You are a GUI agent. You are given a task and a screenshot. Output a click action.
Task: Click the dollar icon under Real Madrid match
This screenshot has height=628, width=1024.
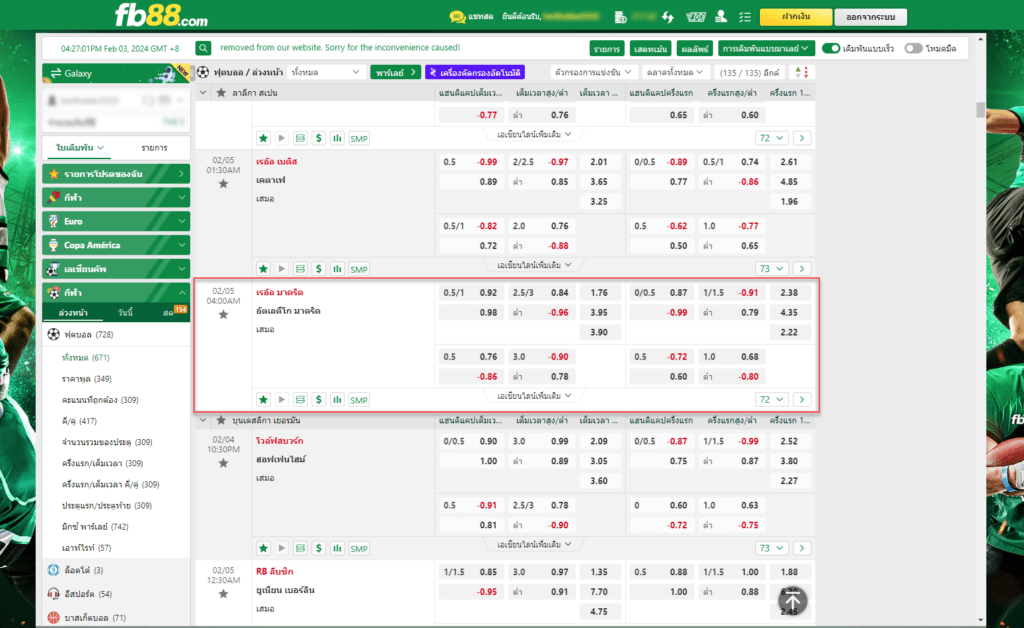[318, 400]
